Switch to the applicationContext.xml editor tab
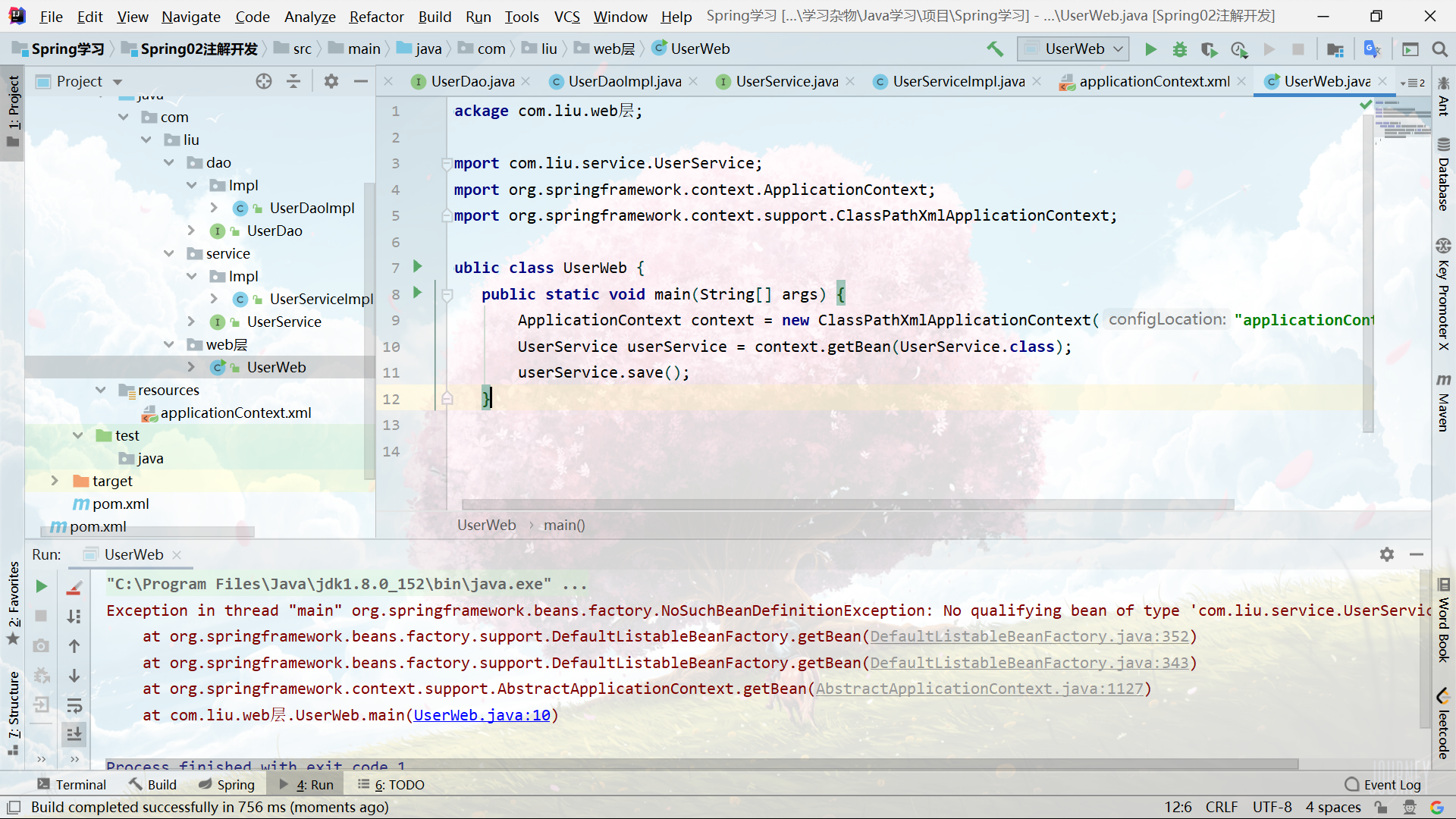Screen dimensions: 1456x819 (x=1153, y=81)
